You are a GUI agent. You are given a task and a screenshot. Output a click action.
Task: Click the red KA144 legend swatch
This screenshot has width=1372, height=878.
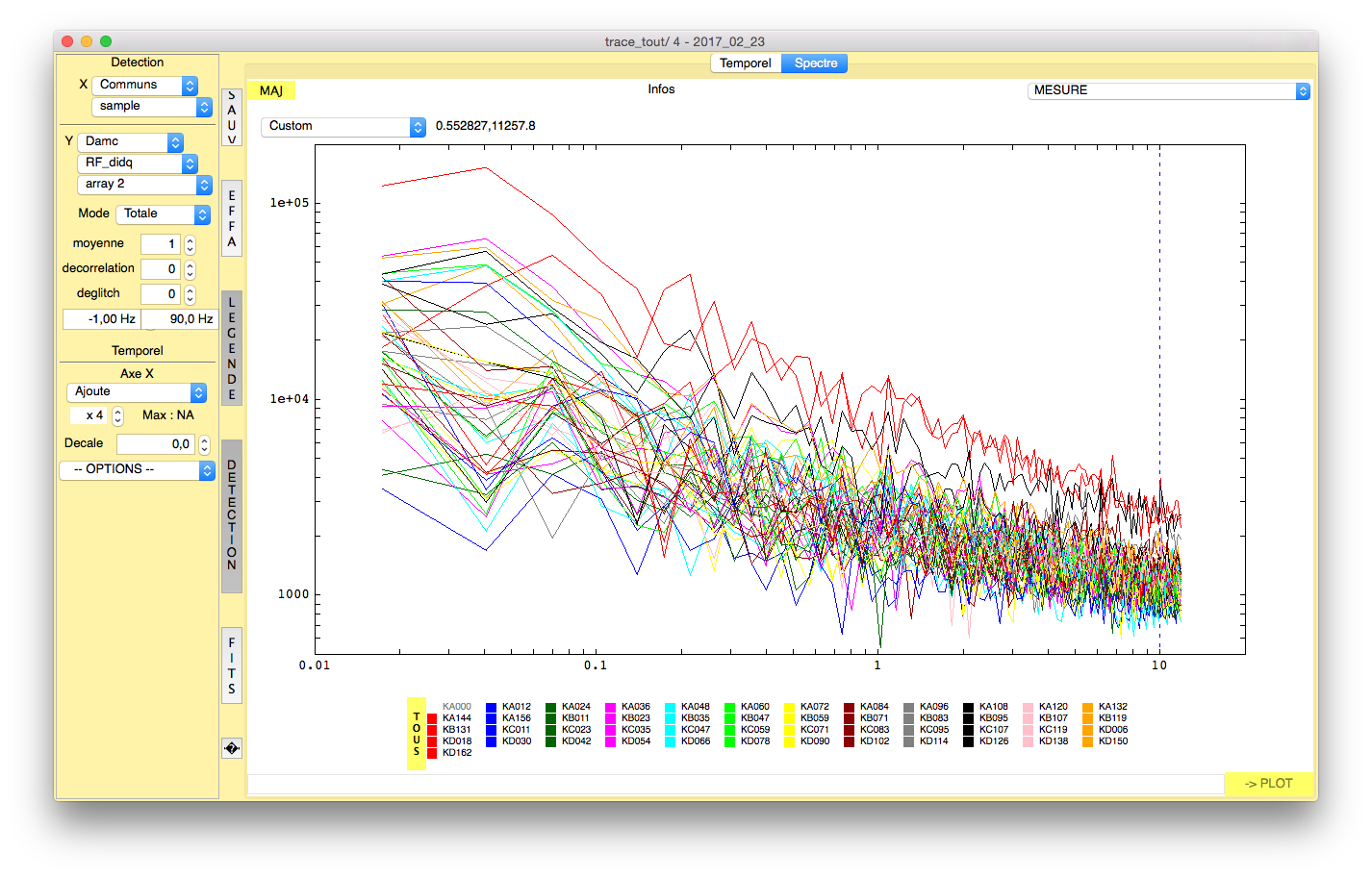[x=432, y=718]
